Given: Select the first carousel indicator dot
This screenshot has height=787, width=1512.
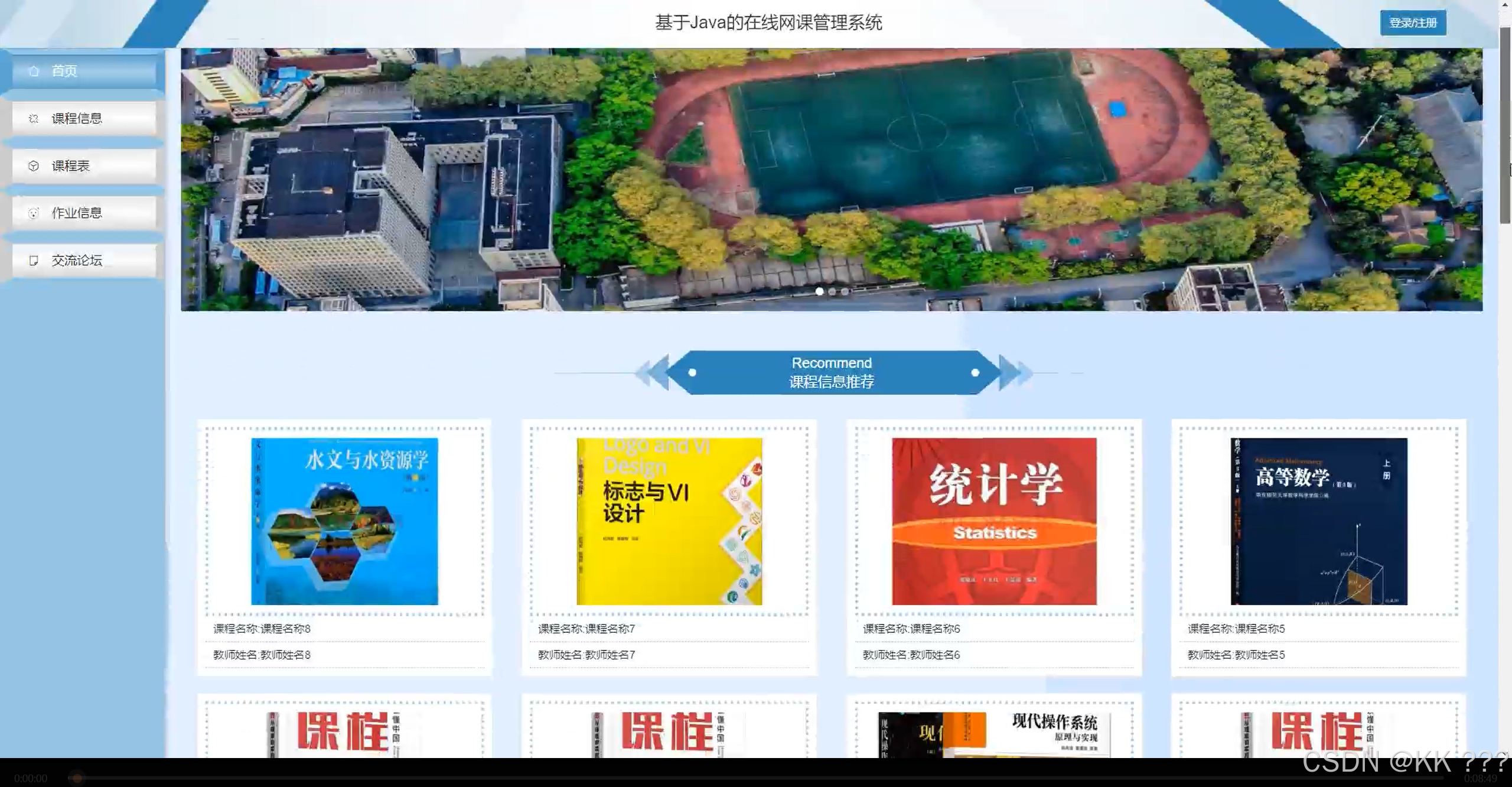Looking at the screenshot, I should [x=819, y=291].
